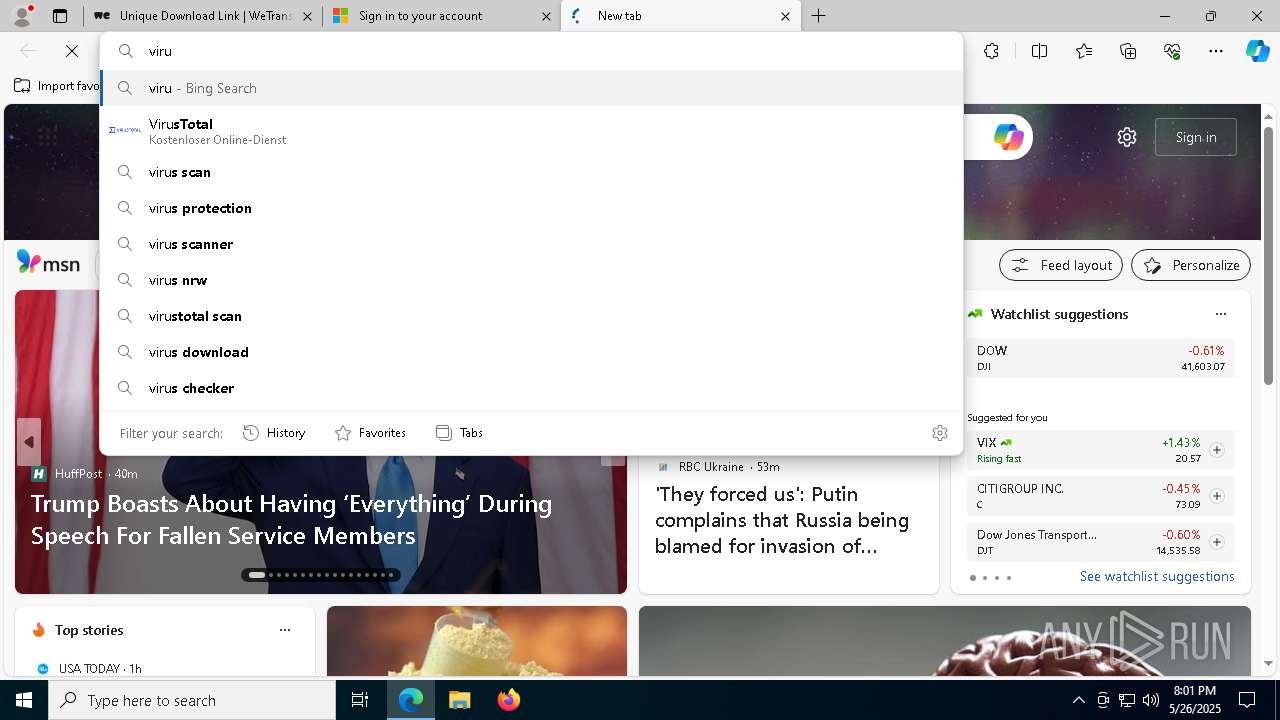This screenshot has width=1280, height=720.
Task: Open the volume speaker tray icon
Action: pyautogui.click(x=1151, y=700)
